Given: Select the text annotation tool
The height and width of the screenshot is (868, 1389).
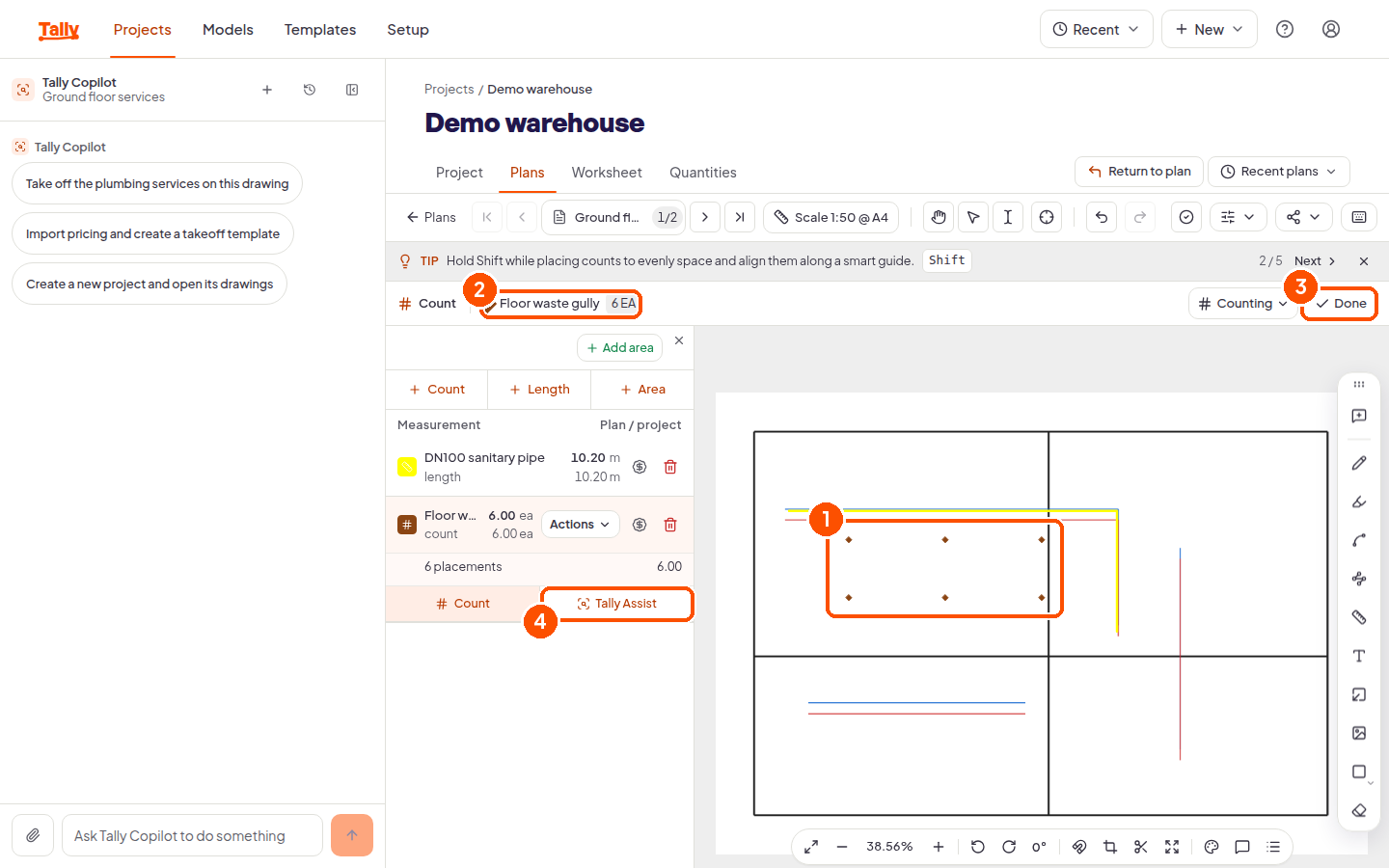Looking at the screenshot, I should tap(1359, 656).
